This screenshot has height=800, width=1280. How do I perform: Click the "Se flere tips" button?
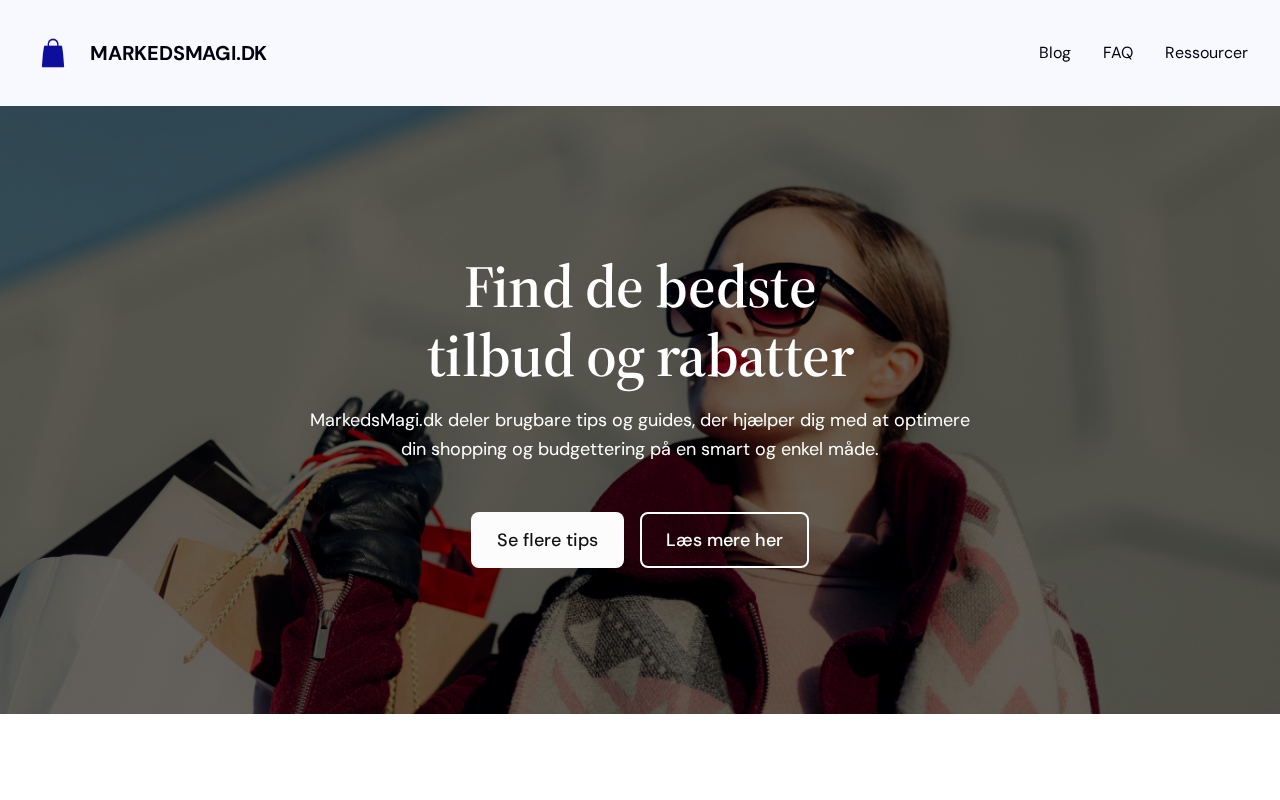(547, 540)
